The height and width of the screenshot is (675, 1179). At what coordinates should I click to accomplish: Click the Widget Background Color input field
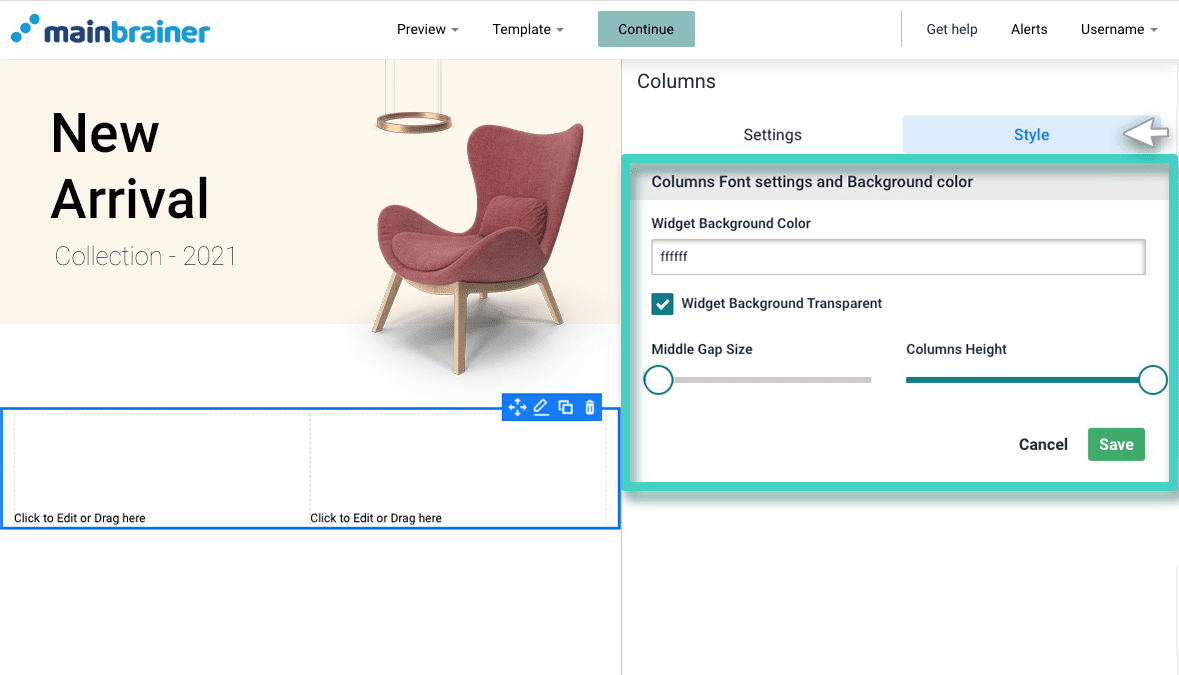pos(897,257)
